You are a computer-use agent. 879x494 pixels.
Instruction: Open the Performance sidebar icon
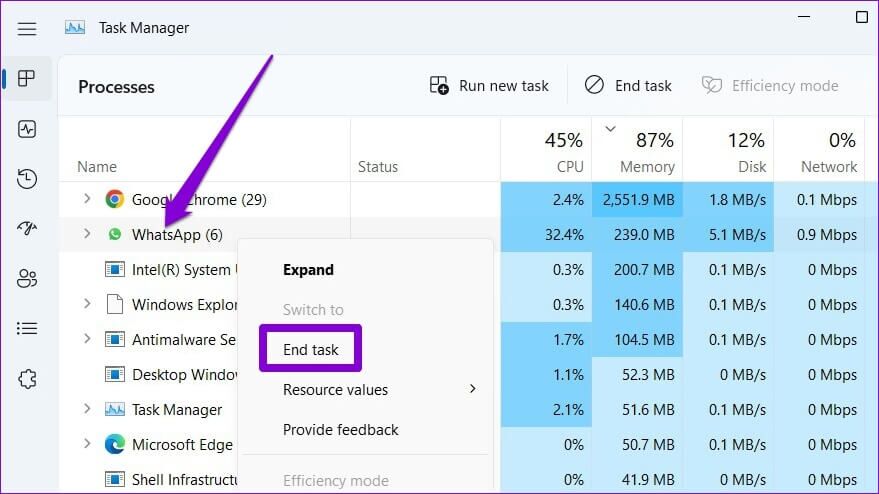click(27, 129)
